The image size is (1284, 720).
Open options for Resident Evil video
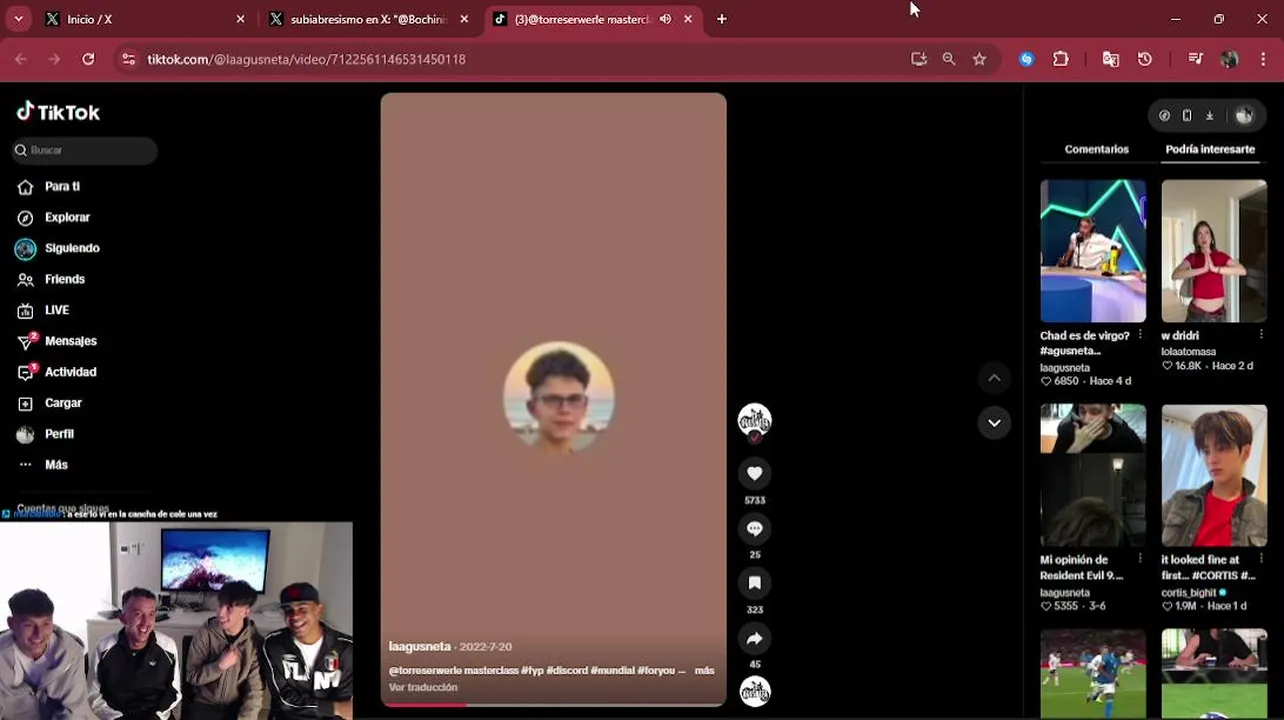pyautogui.click(x=1140, y=559)
